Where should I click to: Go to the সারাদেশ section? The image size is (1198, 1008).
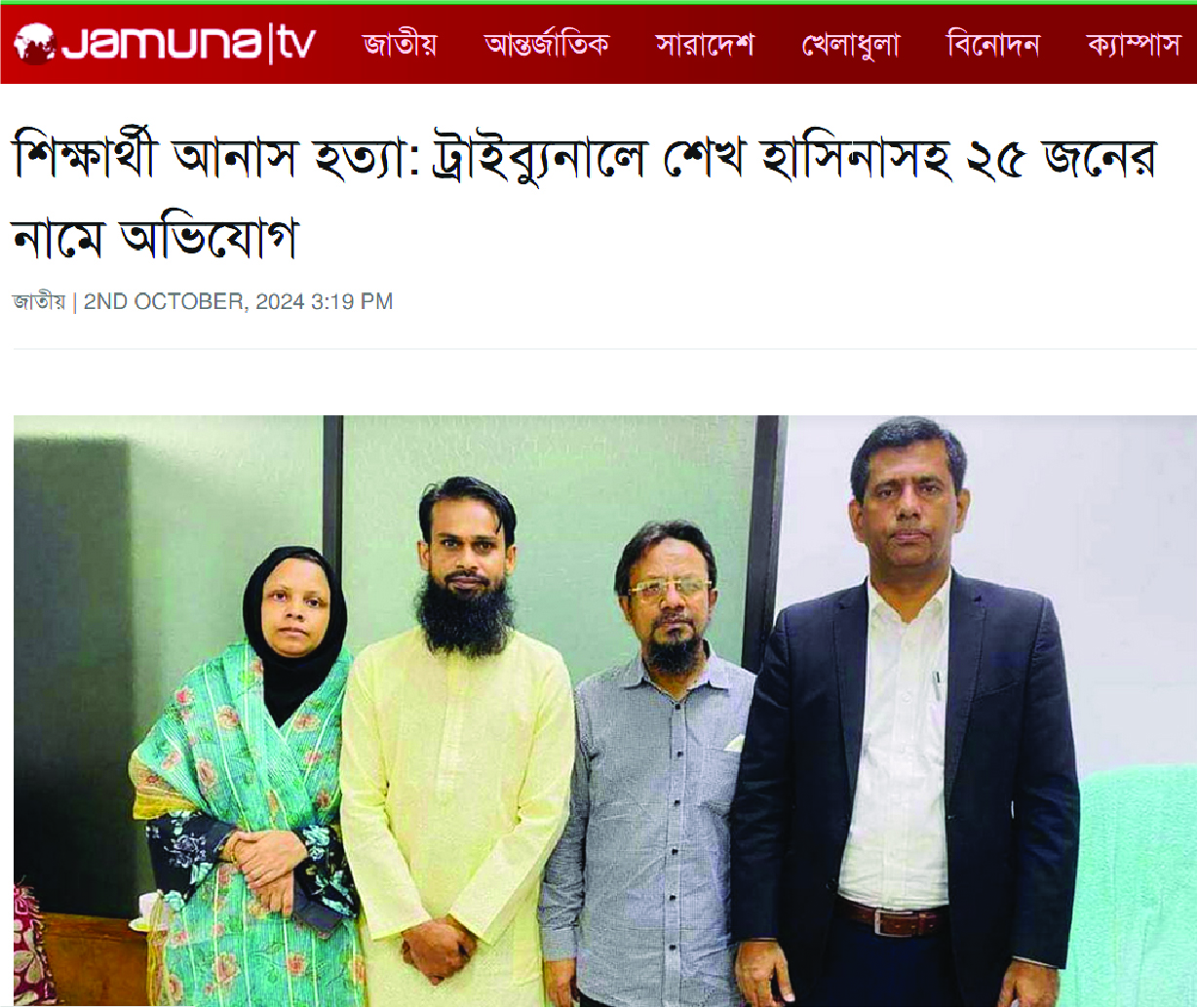click(705, 44)
